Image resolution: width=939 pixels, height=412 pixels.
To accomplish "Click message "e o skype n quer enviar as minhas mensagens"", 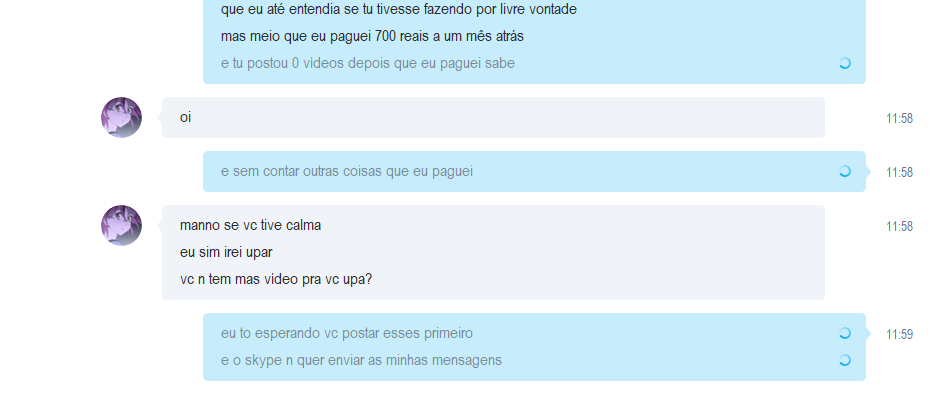I will [361, 360].
